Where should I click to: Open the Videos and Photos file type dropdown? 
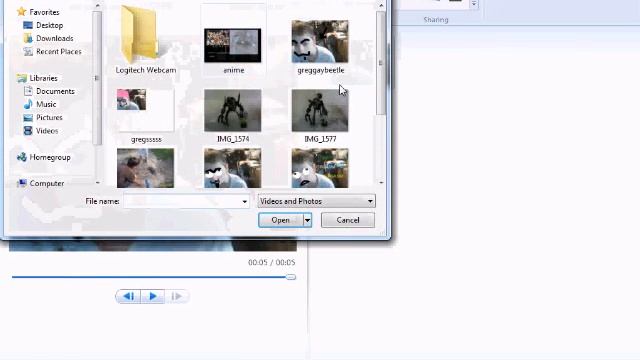point(316,201)
